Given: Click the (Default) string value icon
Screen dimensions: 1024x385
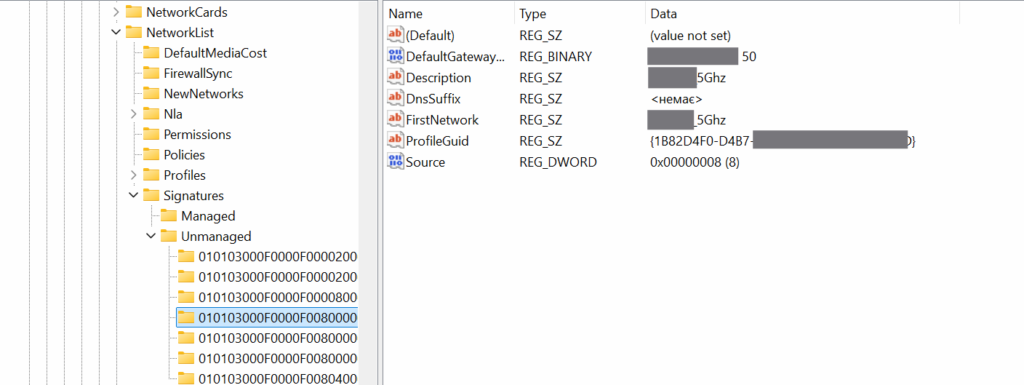Looking at the screenshot, I should 396,35.
